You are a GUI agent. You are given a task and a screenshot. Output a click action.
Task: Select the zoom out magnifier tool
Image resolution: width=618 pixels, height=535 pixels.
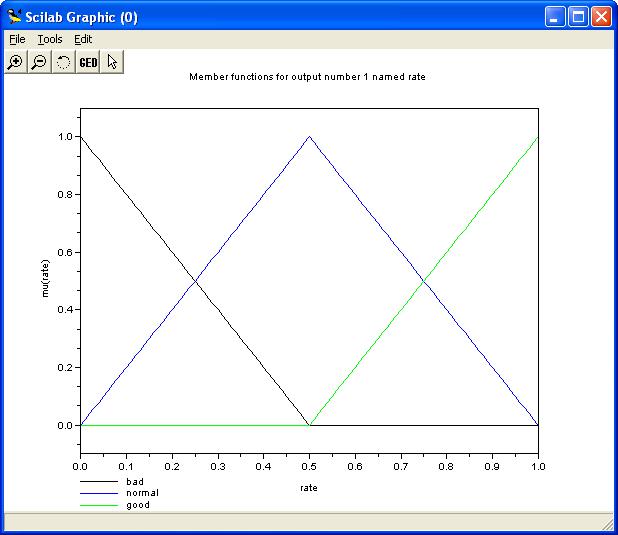click(39, 62)
